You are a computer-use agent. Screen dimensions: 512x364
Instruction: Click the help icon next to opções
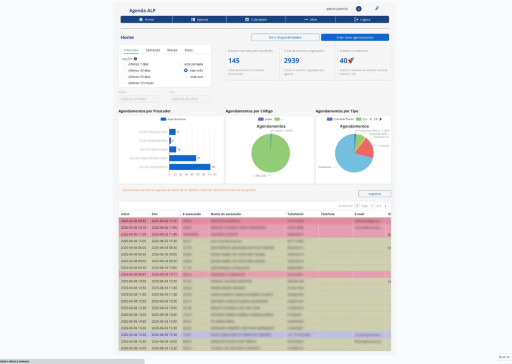coord(135,59)
